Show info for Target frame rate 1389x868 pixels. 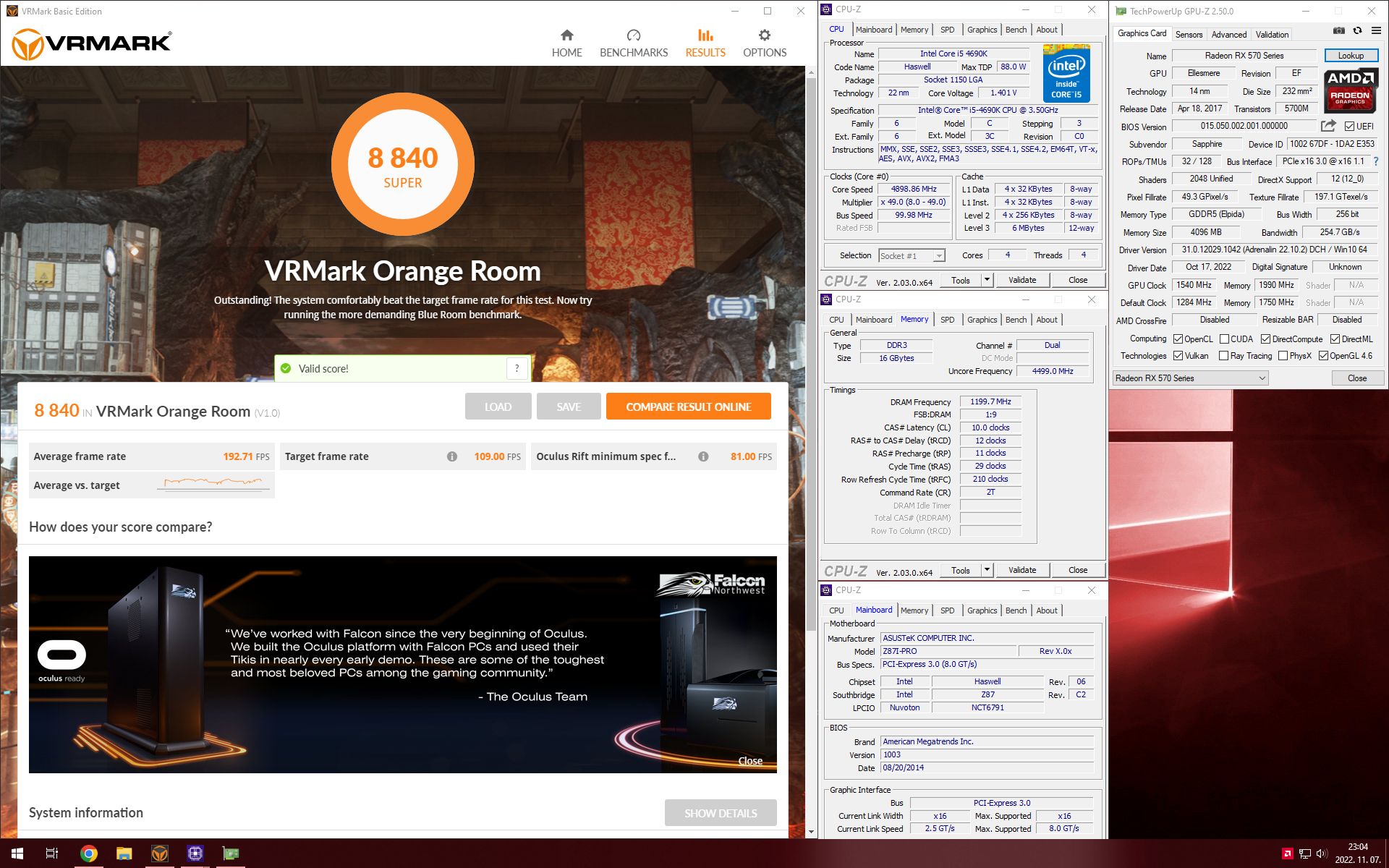pyautogui.click(x=452, y=456)
